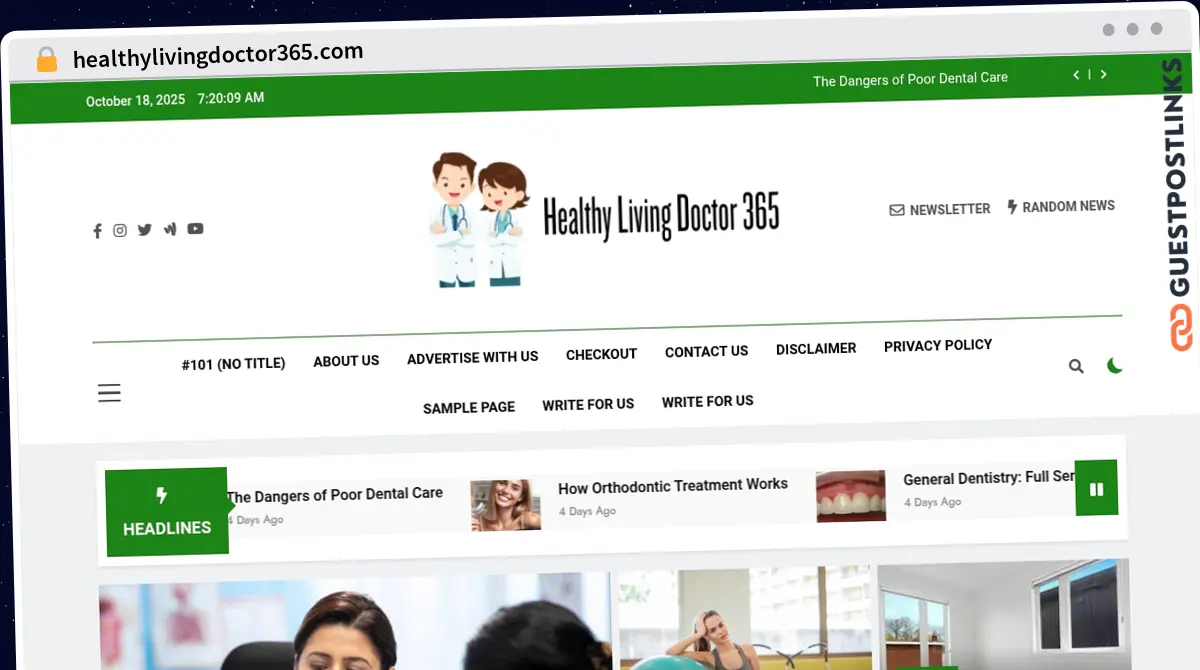Click the search magnifier icon
Image resolution: width=1200 pixels, height=670 pixels.
coord(1076,366)
